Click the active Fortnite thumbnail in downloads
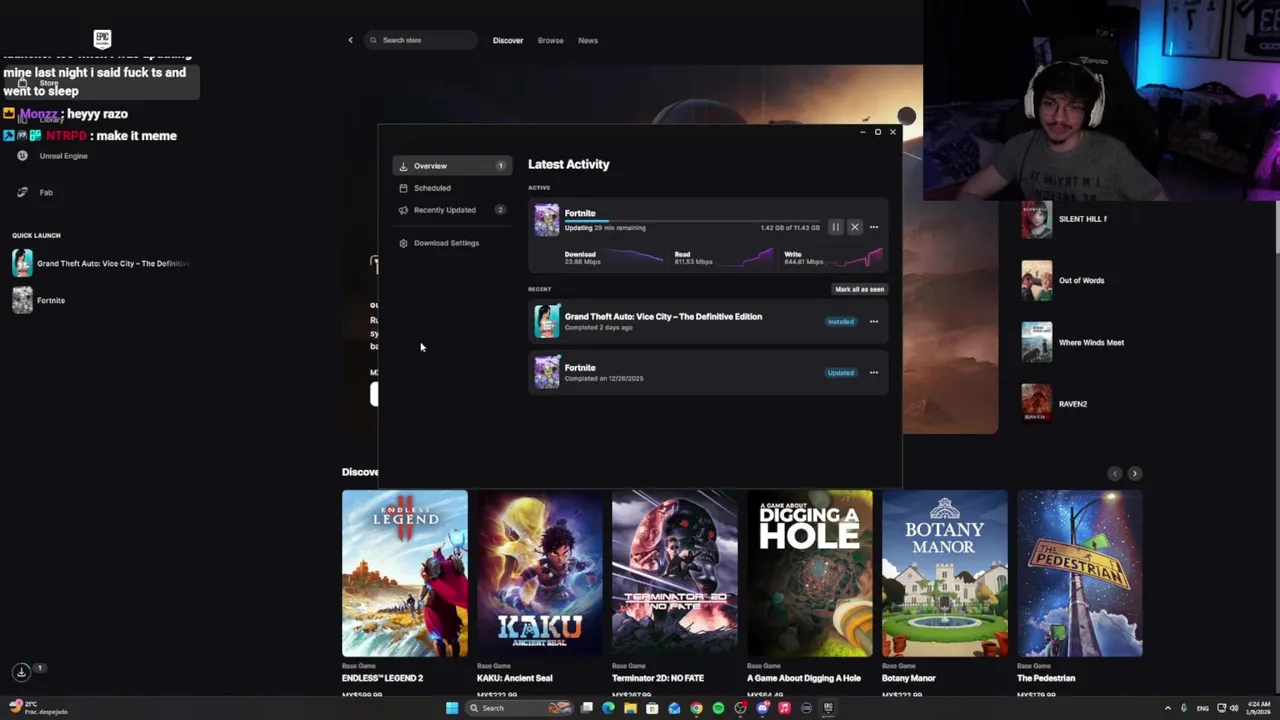Image resolution: width=1280 pixels, height=720 pixels. tap(547, 220)
